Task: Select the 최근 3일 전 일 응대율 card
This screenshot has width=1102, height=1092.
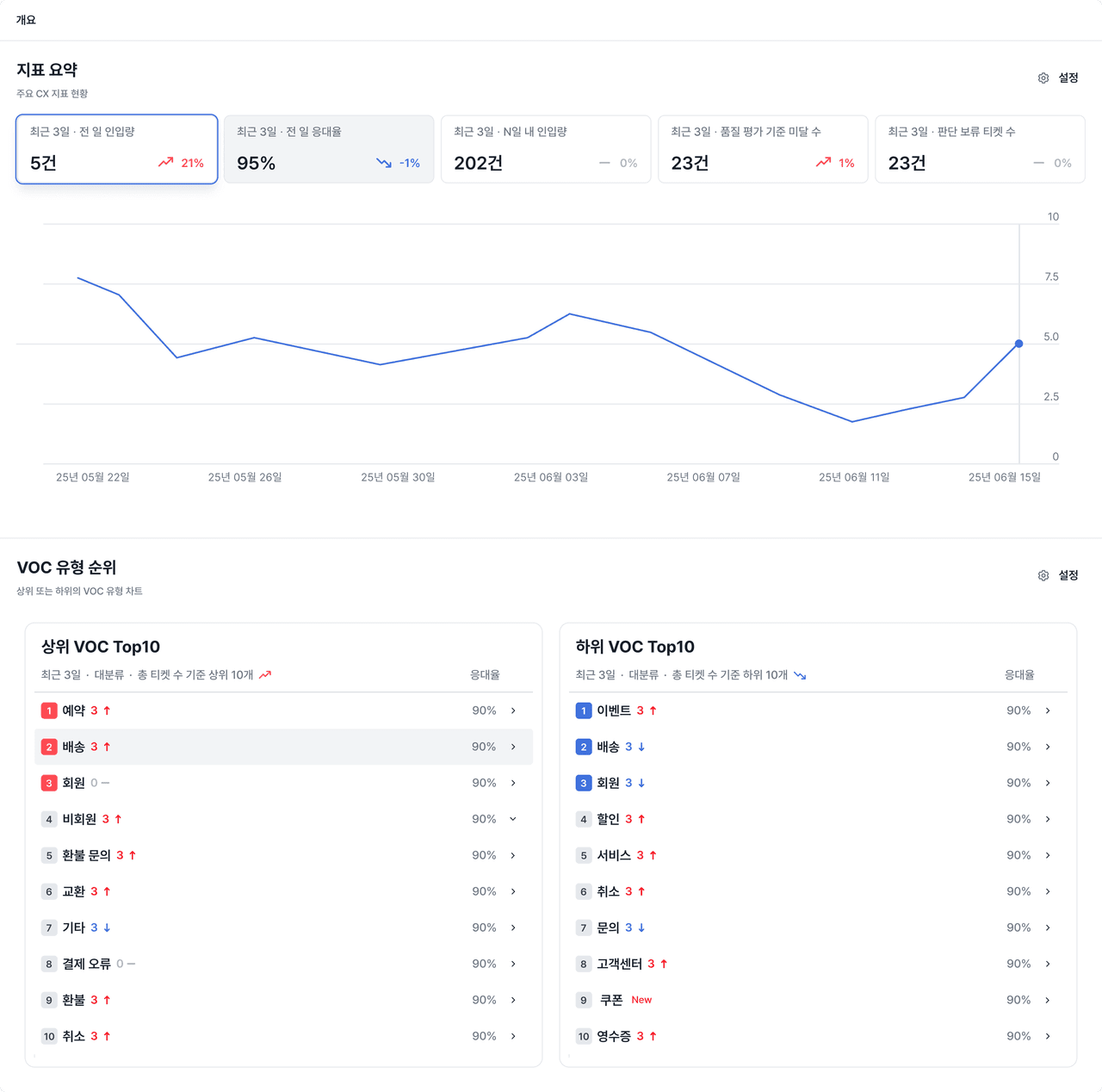Action: tap(329, 149)
